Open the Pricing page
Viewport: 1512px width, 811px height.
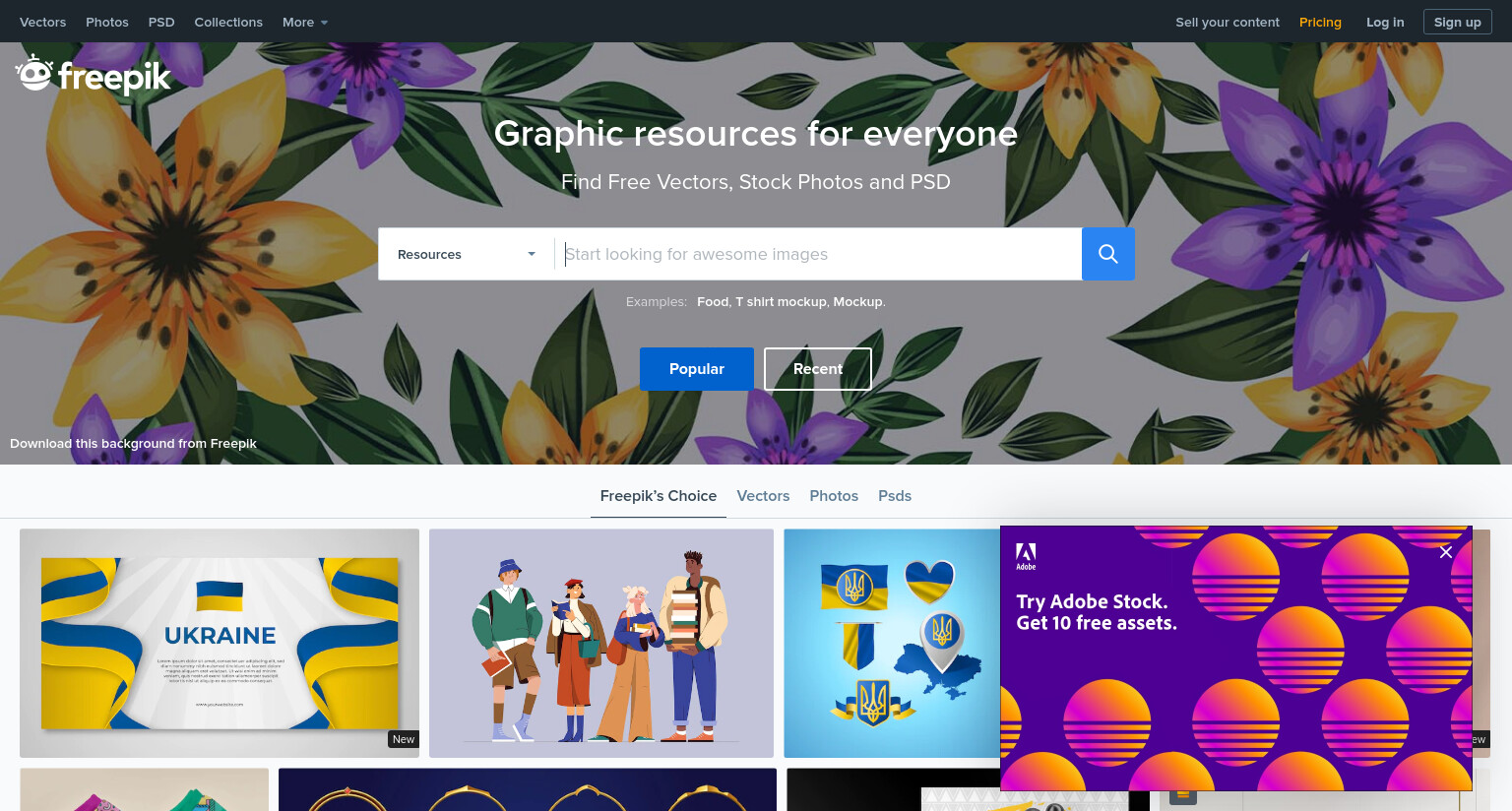click(1320, 22)
